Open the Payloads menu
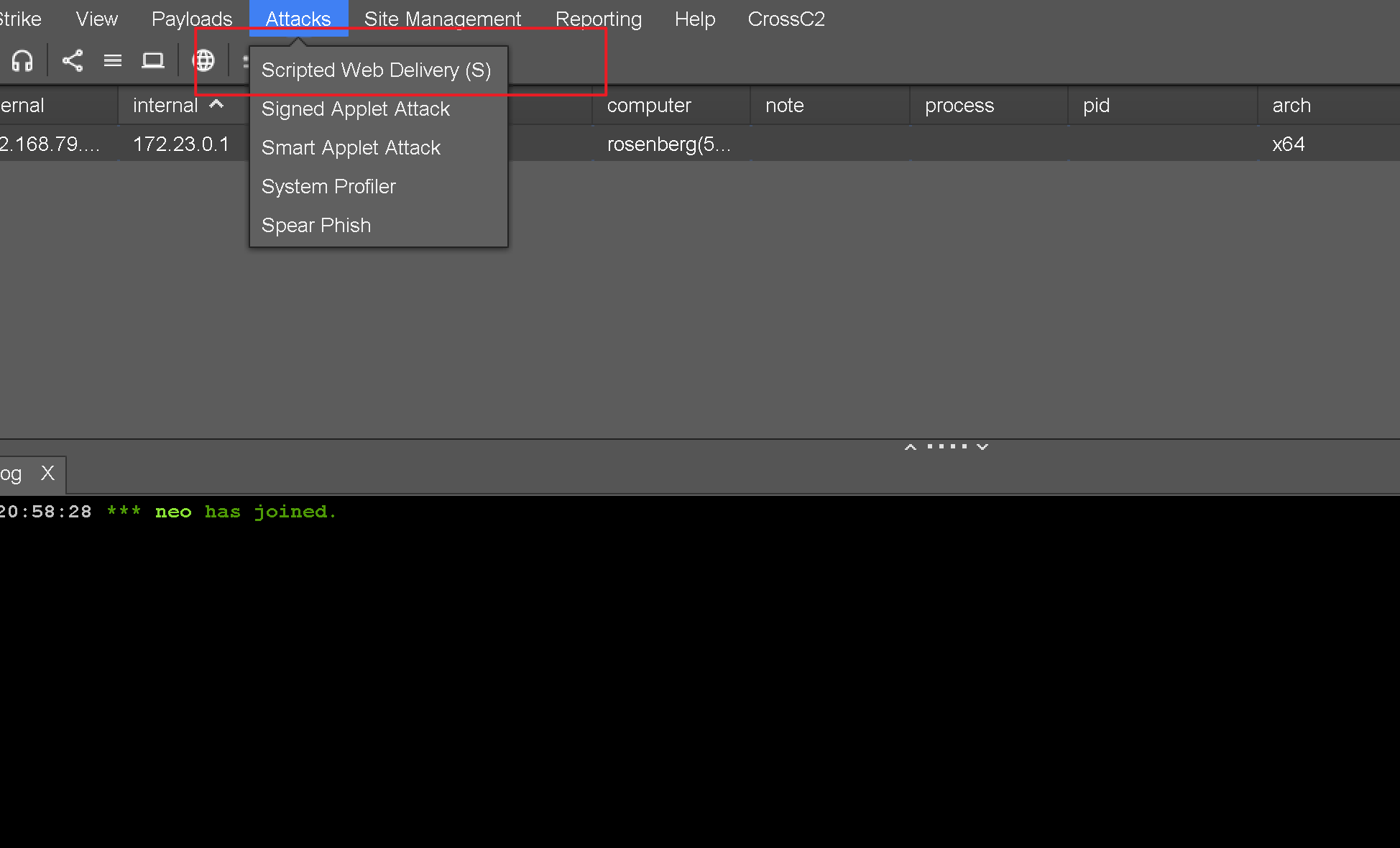1400x848 pixels. [192, 19]
